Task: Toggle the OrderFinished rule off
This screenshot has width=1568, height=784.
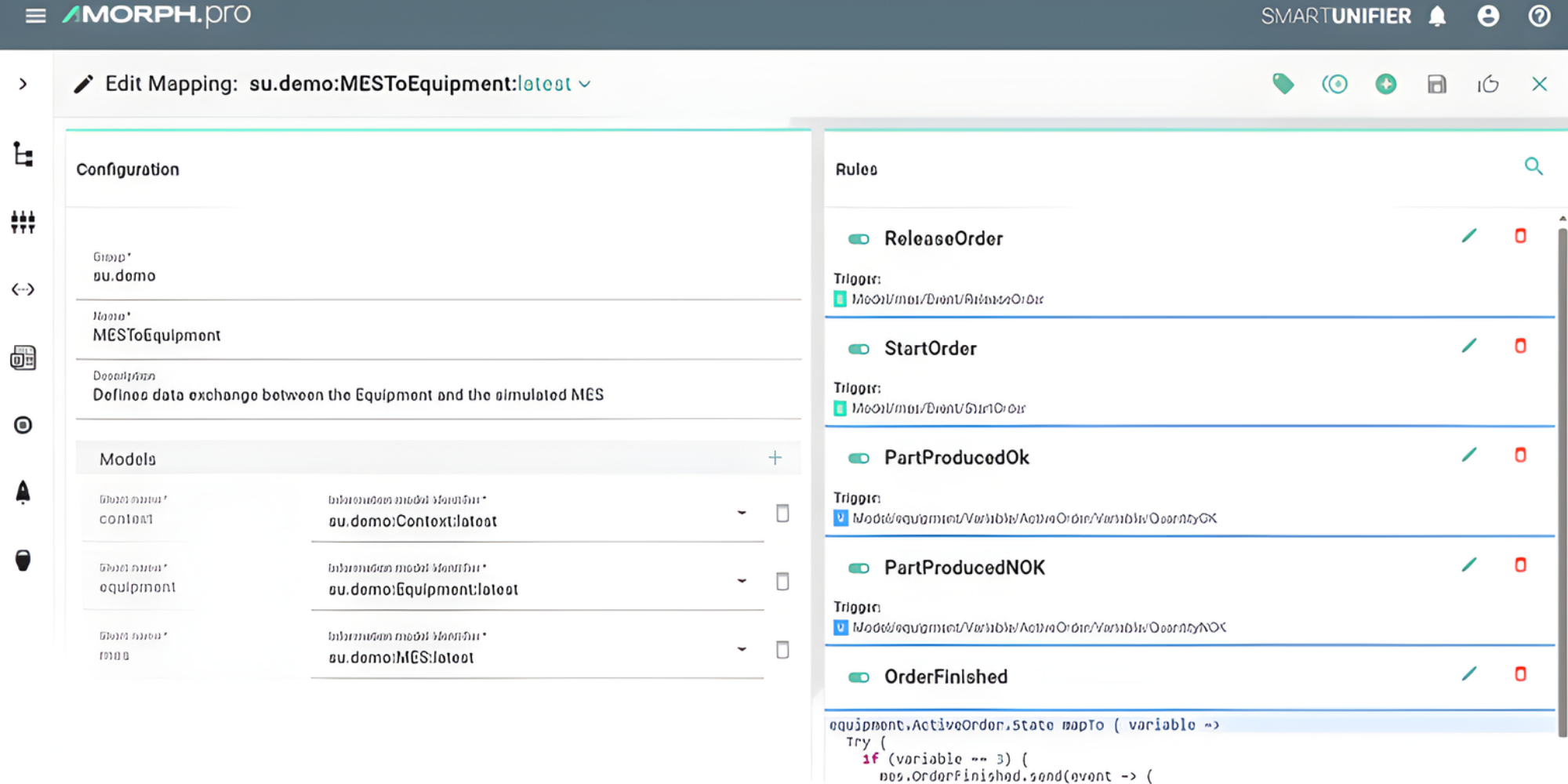Action: point(858,677)
